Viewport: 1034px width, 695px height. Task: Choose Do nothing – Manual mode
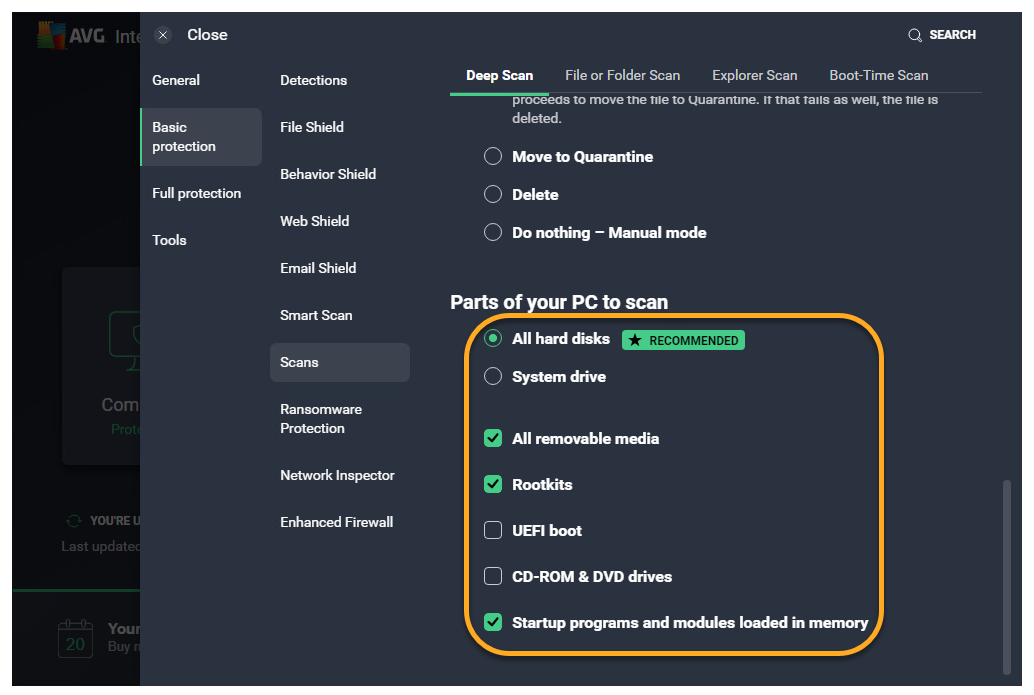(x=493, y=233)
